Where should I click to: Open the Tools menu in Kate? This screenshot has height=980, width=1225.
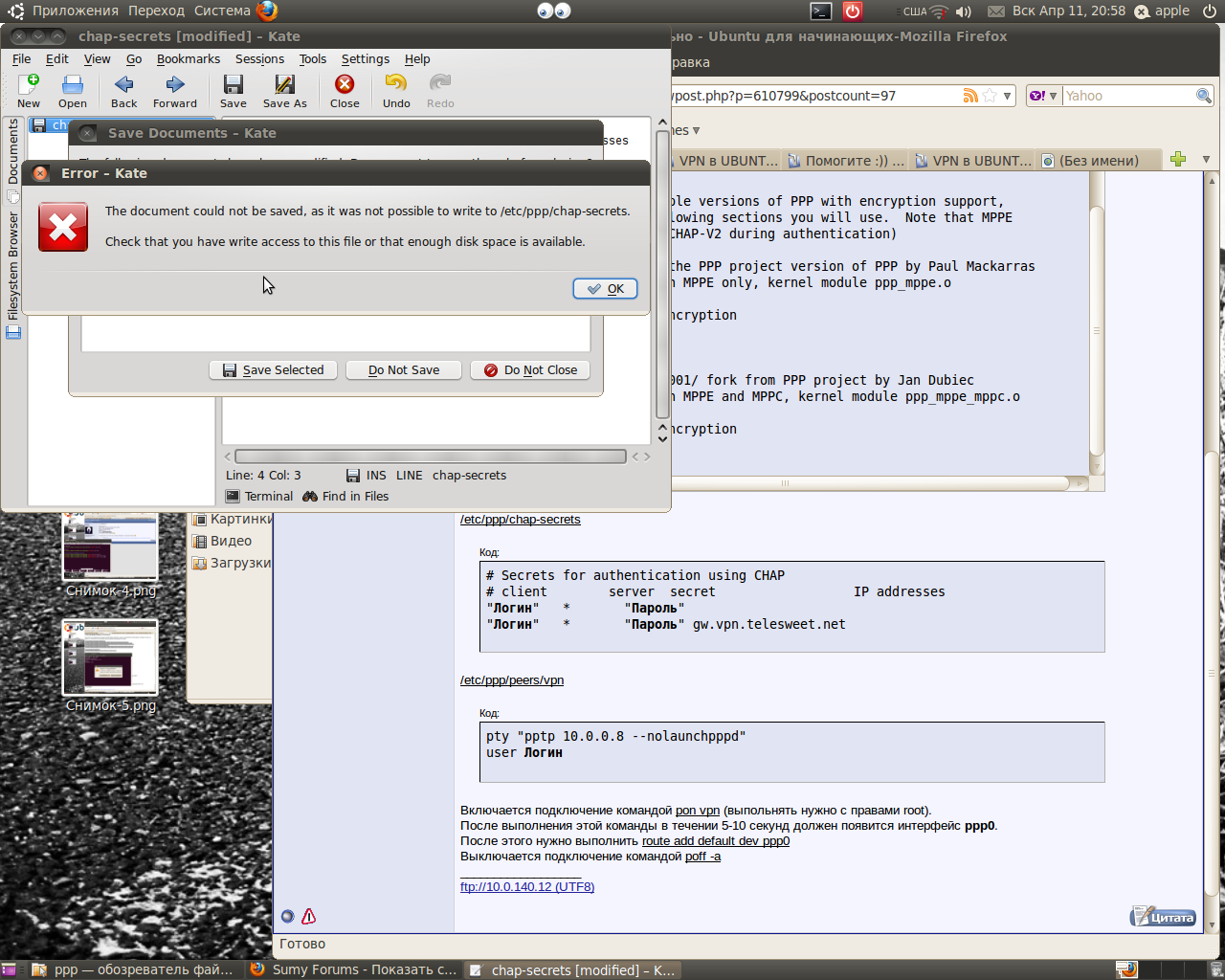tap(312, 58)
